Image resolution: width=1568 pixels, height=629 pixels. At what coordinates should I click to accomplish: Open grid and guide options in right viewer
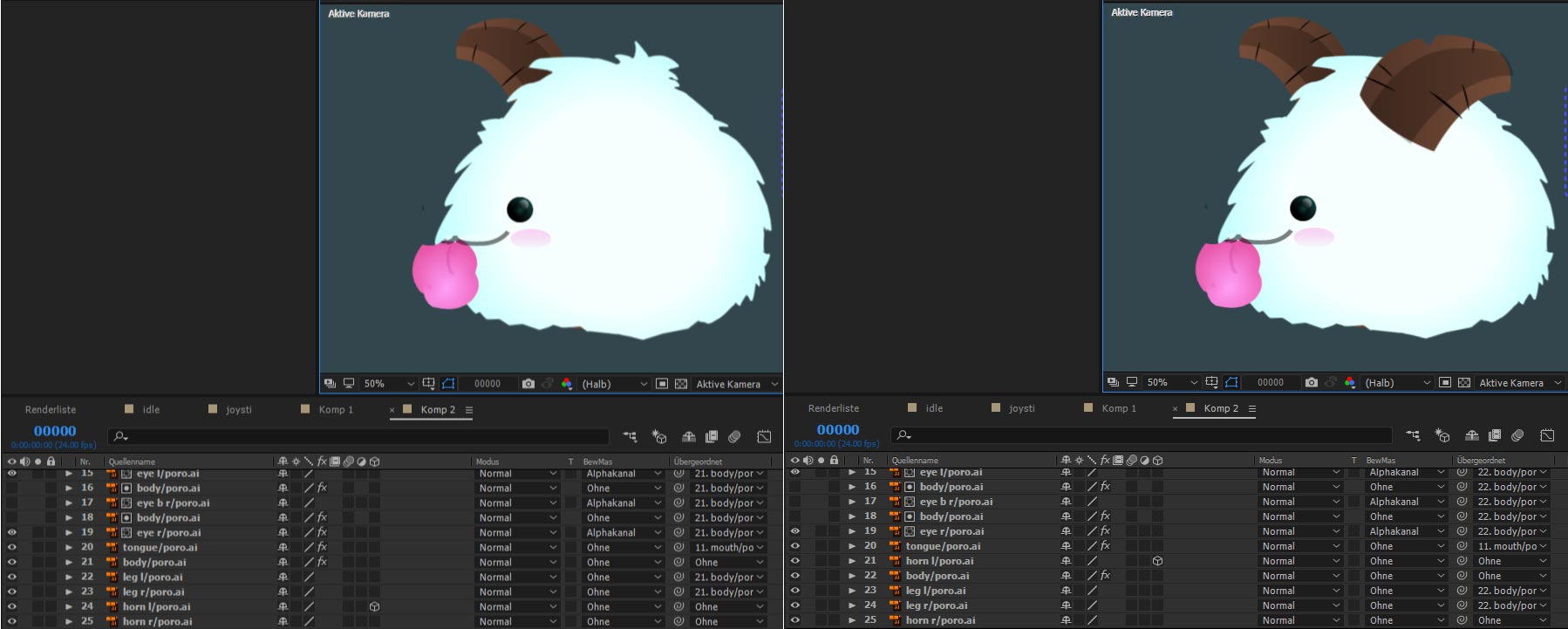pyautogui.click(x=1211, y=383)
